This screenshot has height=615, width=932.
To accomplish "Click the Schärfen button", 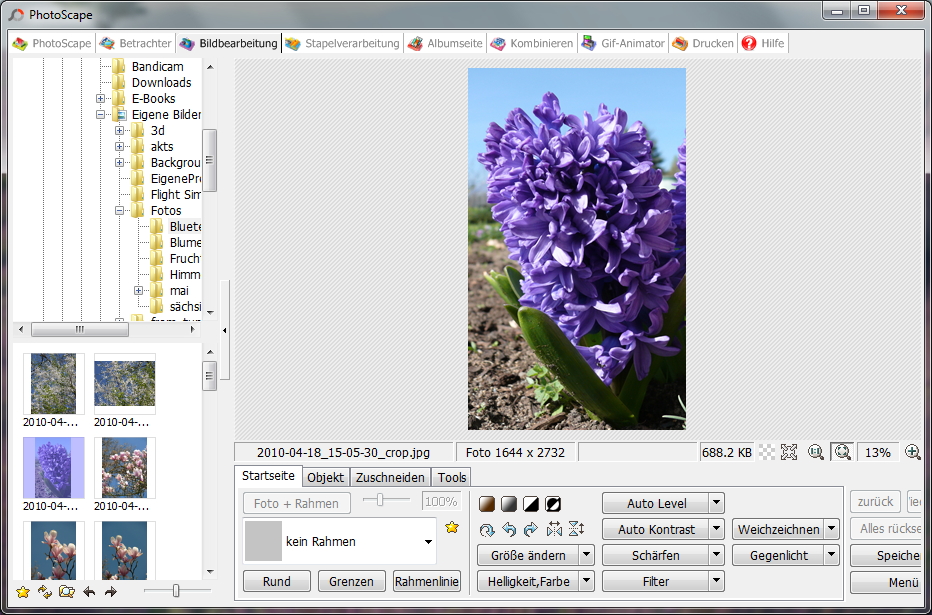I will pyautogui.click(x=655, y=555).
